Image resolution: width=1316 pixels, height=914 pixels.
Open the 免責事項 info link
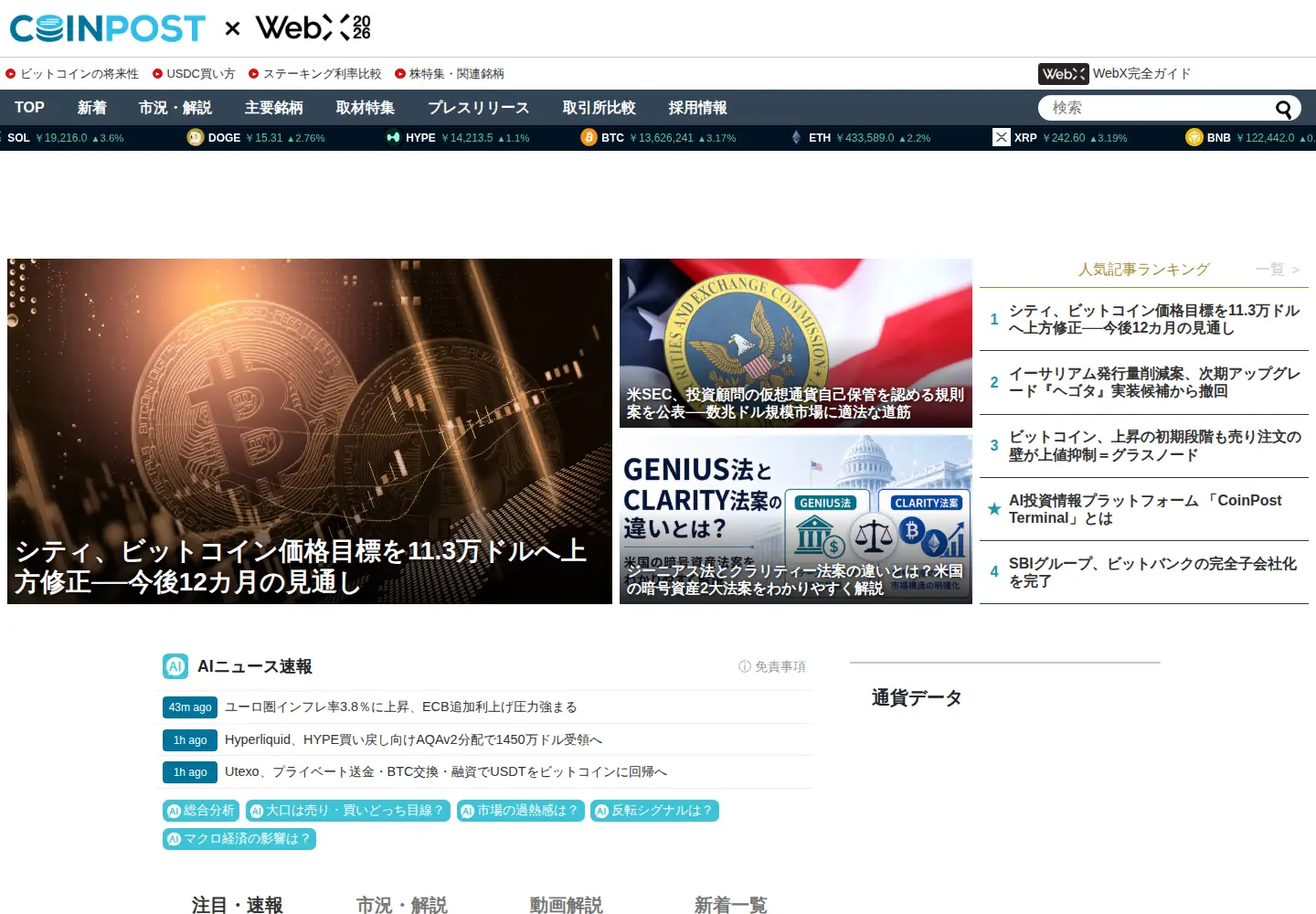click(772, 667)
